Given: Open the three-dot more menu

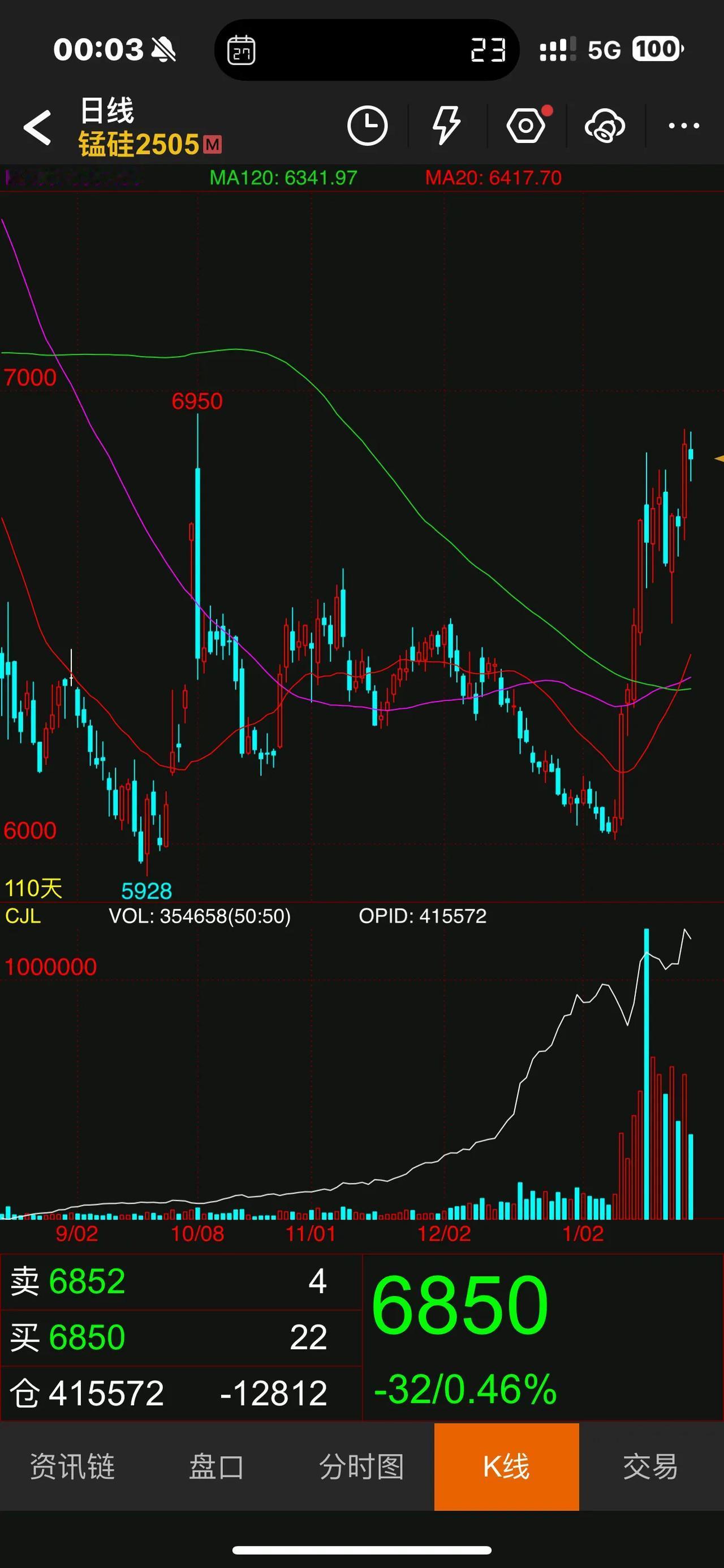Looking at the screenshot, I should point(684,126).
